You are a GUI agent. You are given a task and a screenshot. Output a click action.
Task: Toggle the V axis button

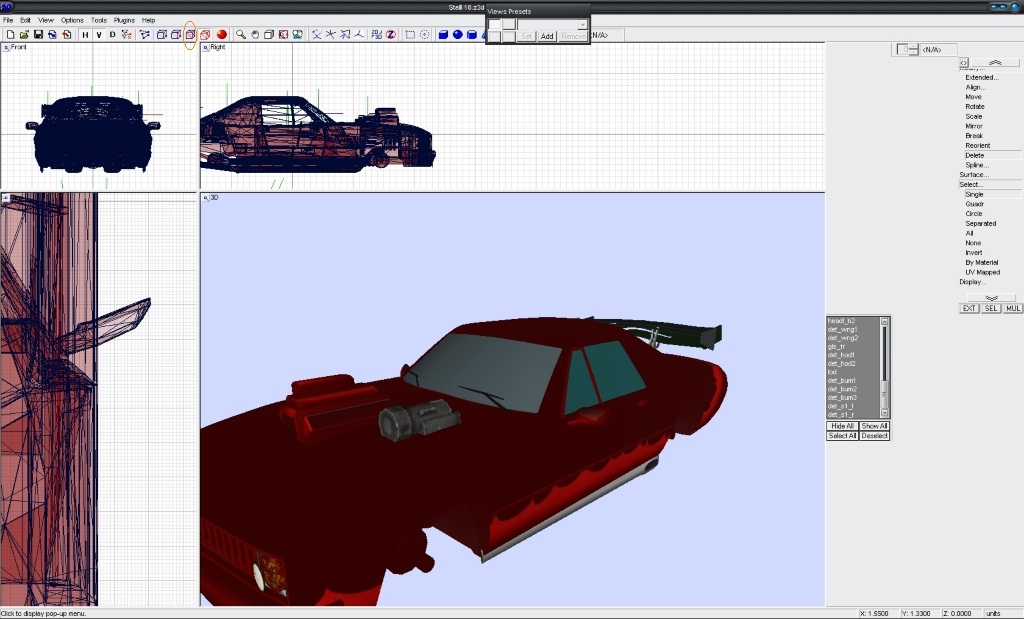click(98, 35)
